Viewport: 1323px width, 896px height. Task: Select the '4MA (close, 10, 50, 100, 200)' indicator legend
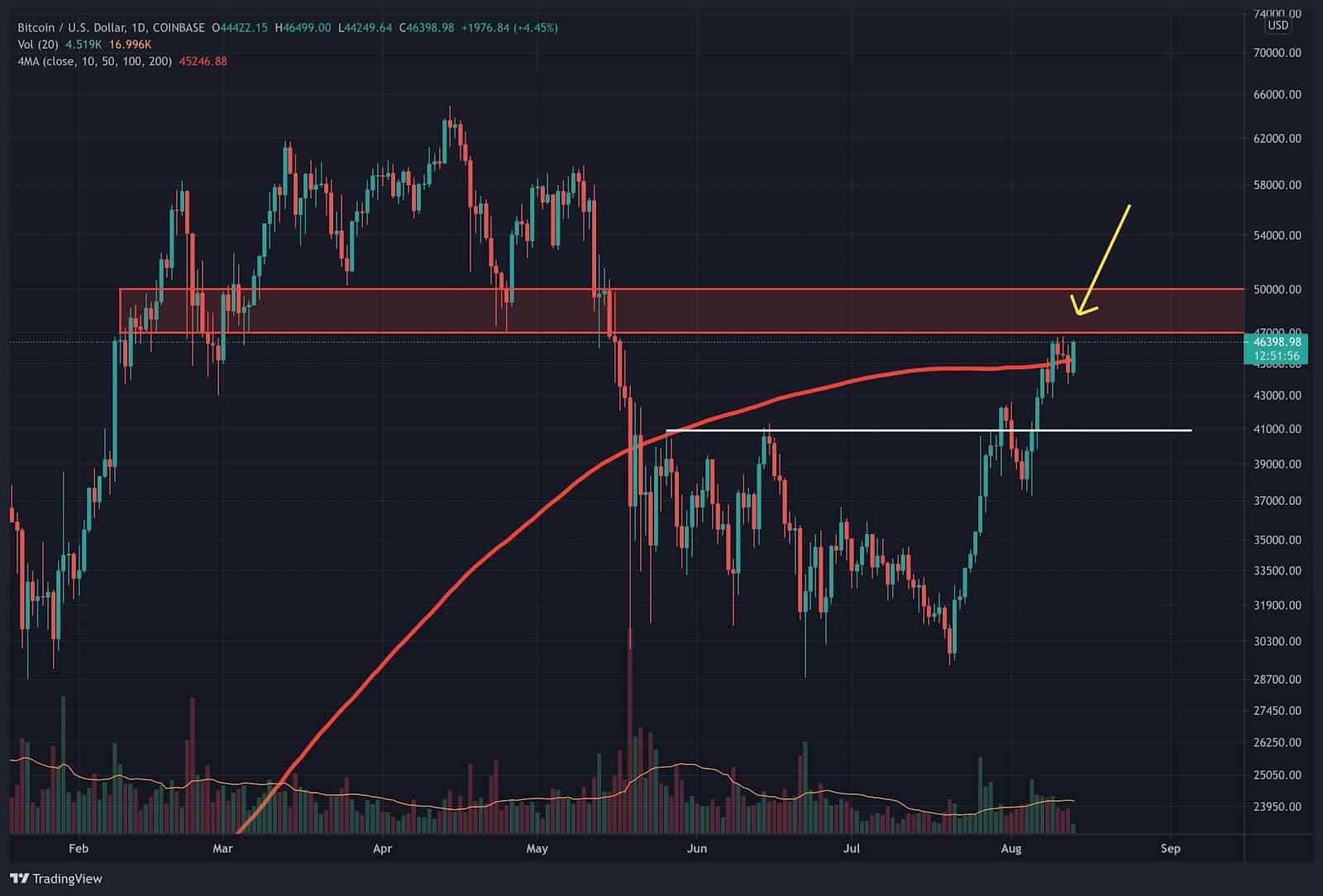coord(94,61)
